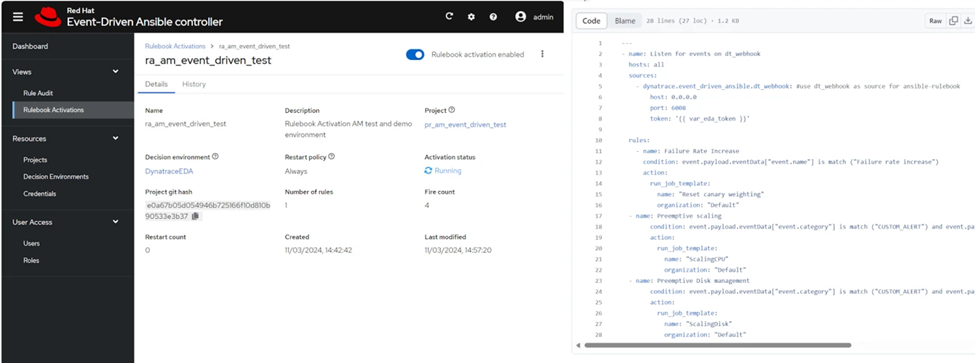Click the Red Hat logo
The image size is (975, 363).
48,17
